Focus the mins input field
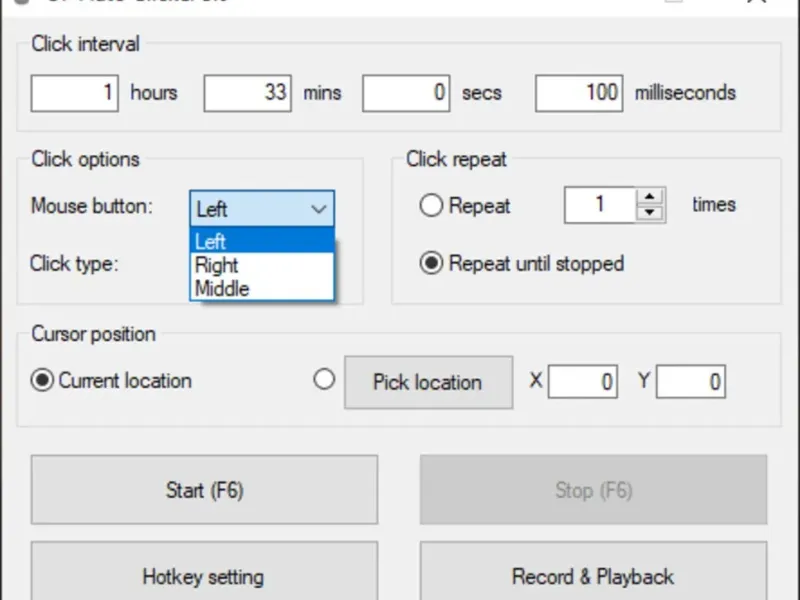The height and width of the screenshot is (600, 800). [x=248, y=93]
